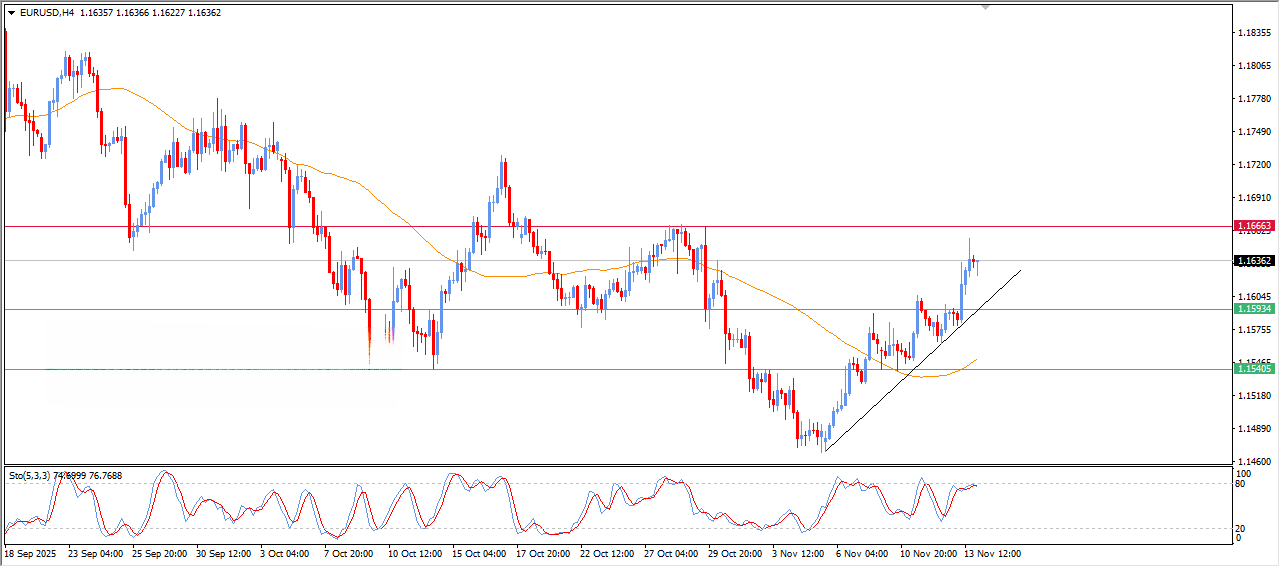This screenshot has width=1280, height=567.
Task: Open the dropdown arrow beside EURUSD,H4
Action: click(12, 13)
